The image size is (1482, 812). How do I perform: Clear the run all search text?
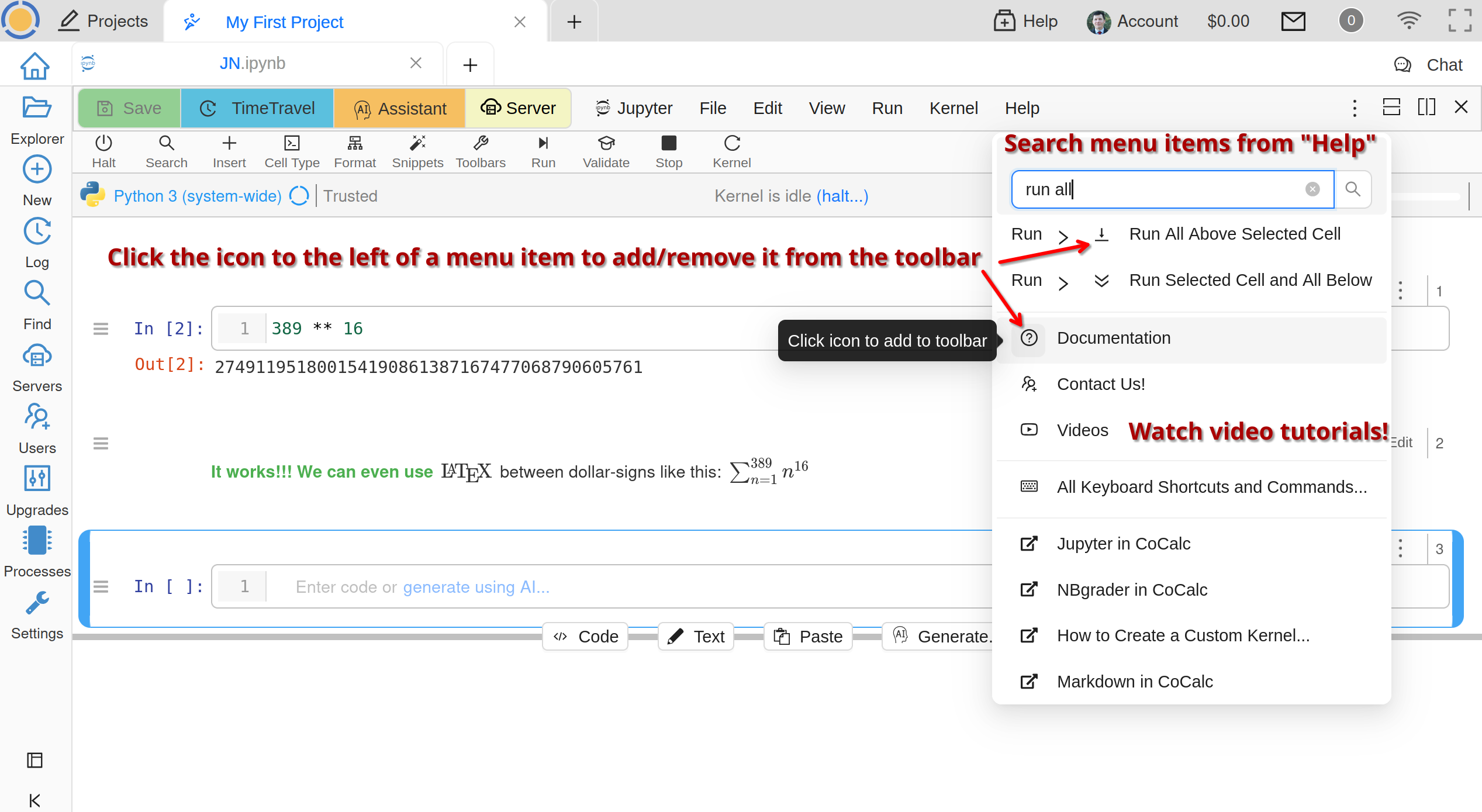pyautogui.click(x=1312, y=189)
